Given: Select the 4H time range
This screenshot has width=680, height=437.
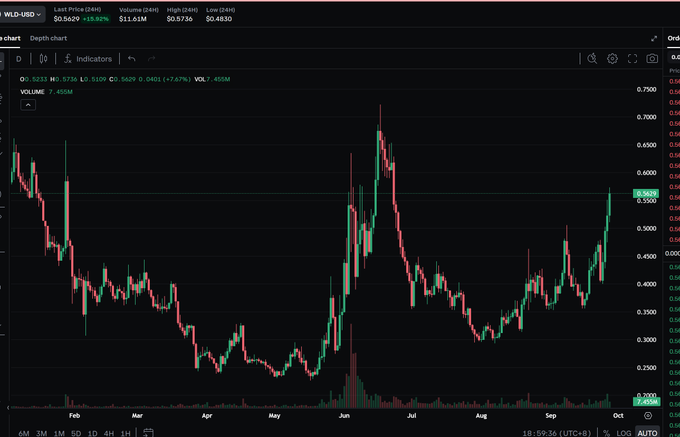Looking at the screenshot, I should 109,433.
